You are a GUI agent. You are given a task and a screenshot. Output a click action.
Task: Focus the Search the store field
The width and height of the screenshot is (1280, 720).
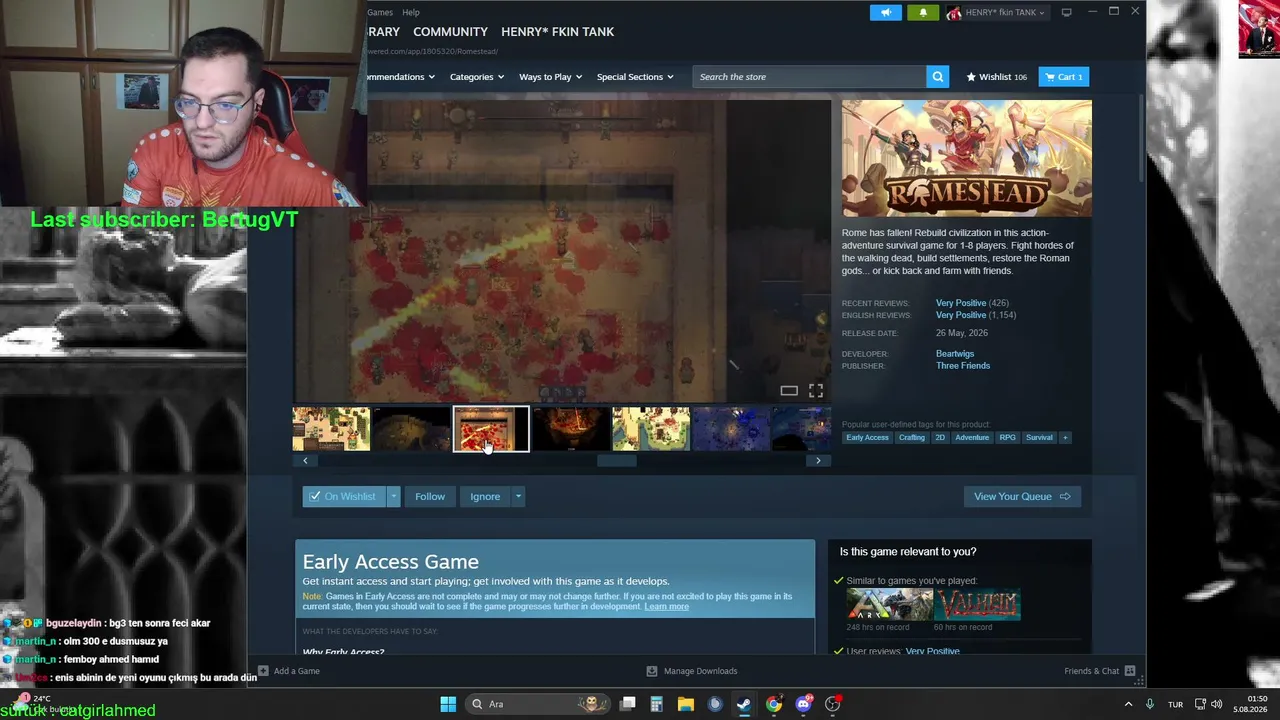click(x=809, y=77)
